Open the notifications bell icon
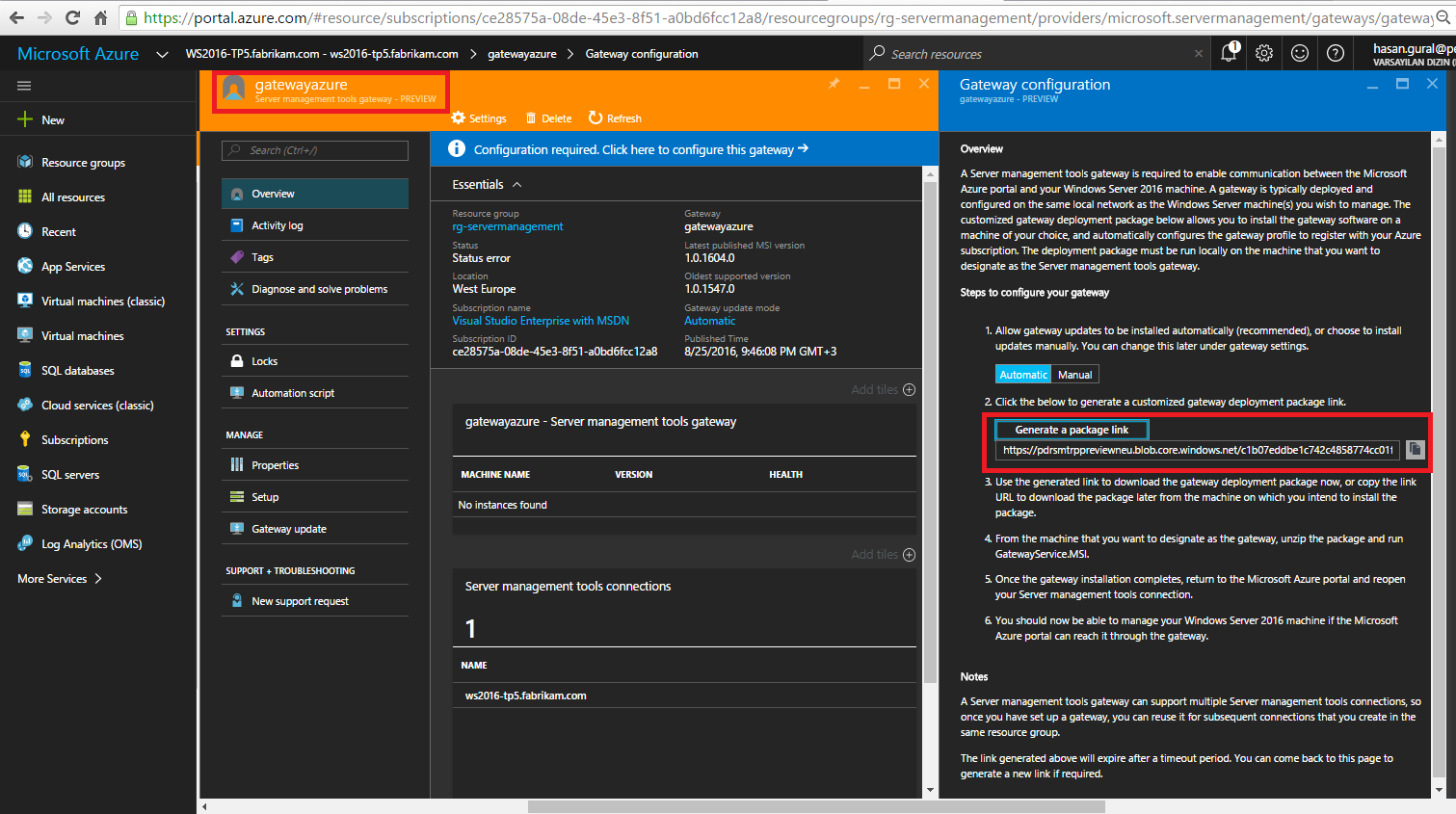 pyautogui.click(x=1230, y=53)
